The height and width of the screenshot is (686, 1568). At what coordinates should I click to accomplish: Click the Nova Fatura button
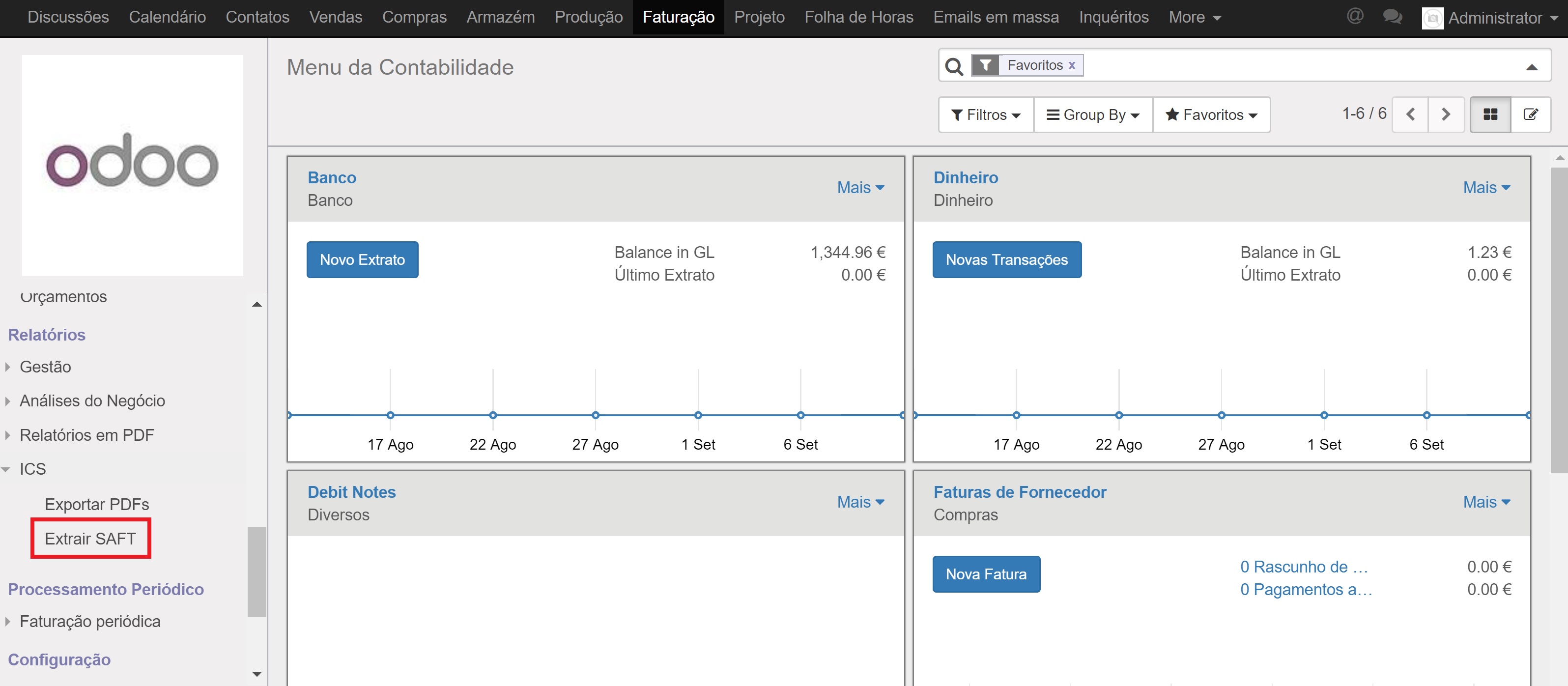986,574
